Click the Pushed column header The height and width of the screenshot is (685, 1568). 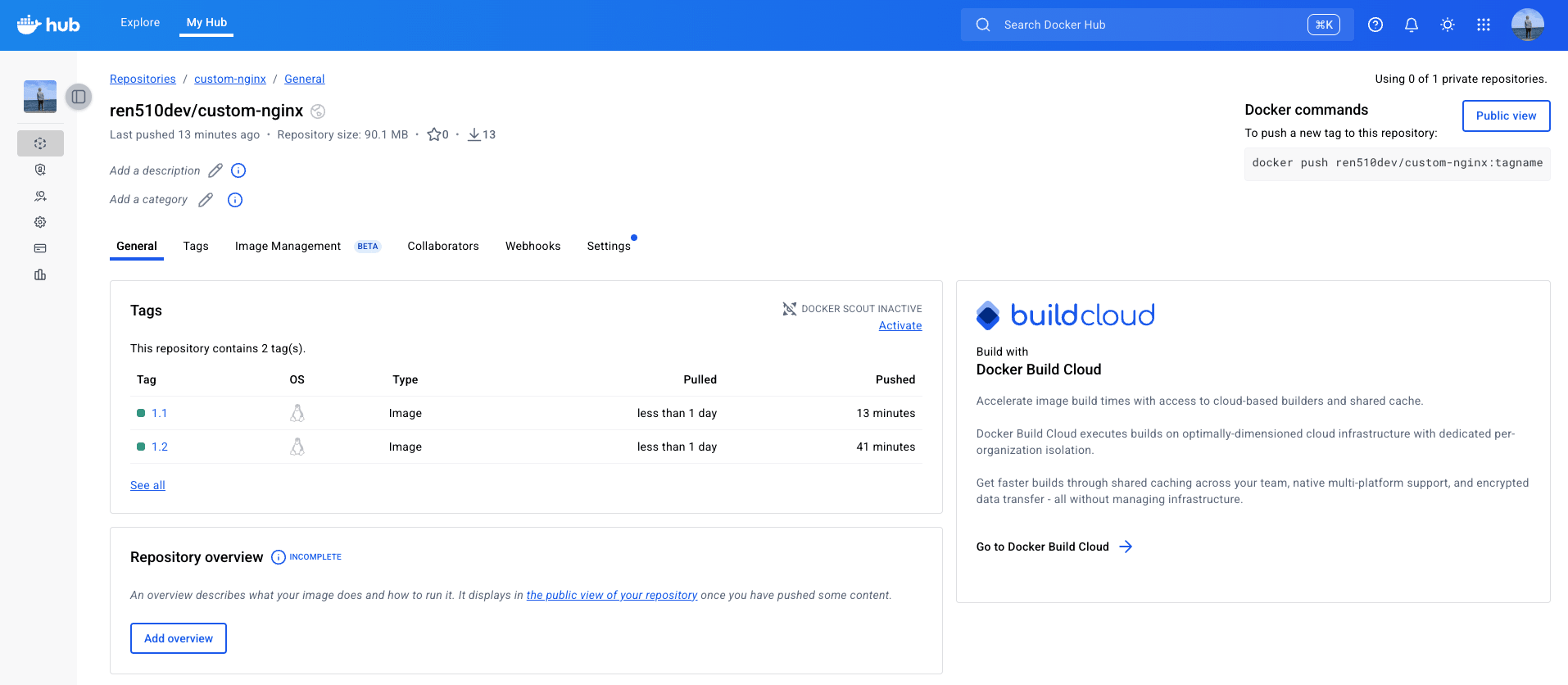pos(895,379)
